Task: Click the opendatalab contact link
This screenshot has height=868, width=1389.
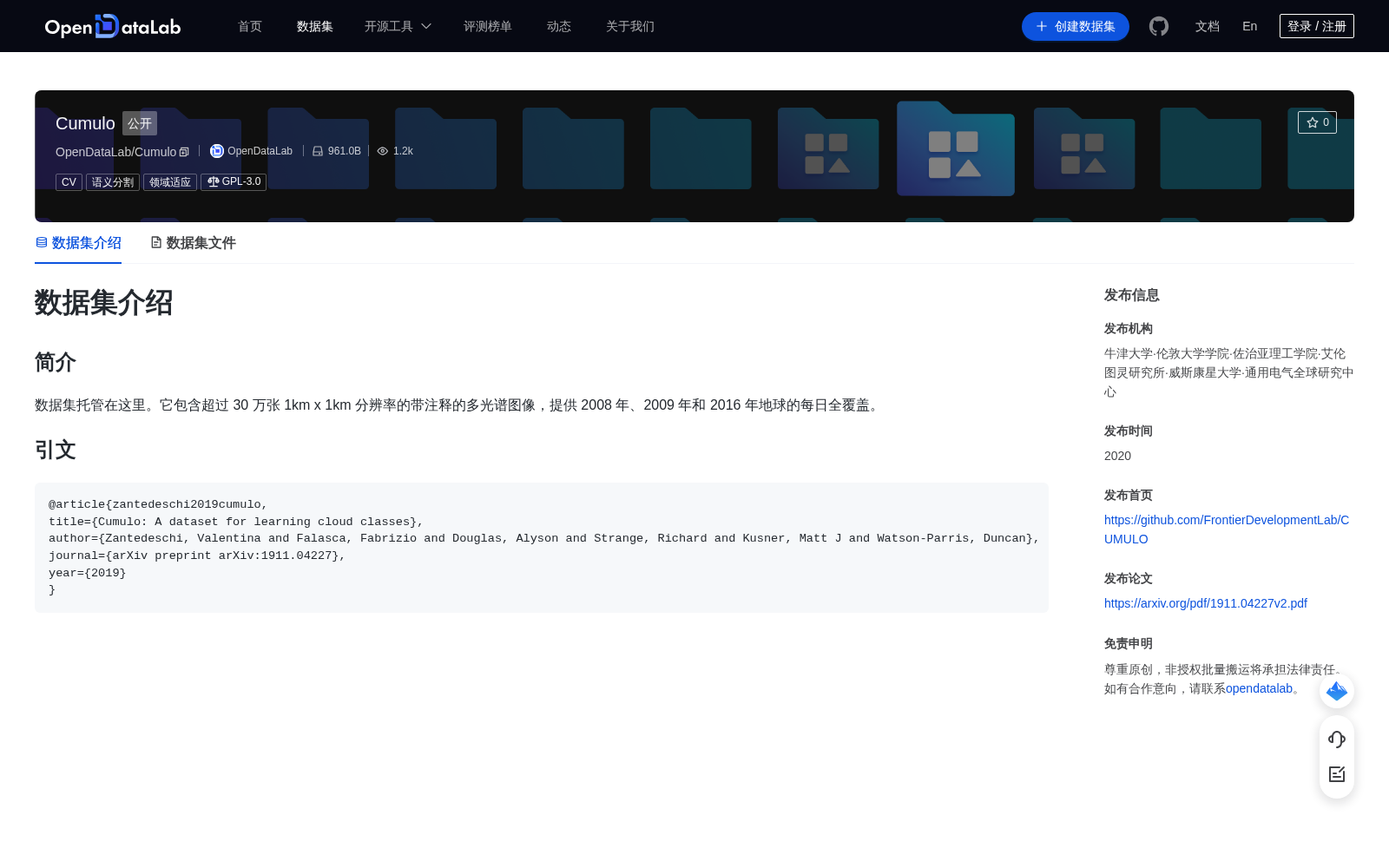Action: 1260,688
